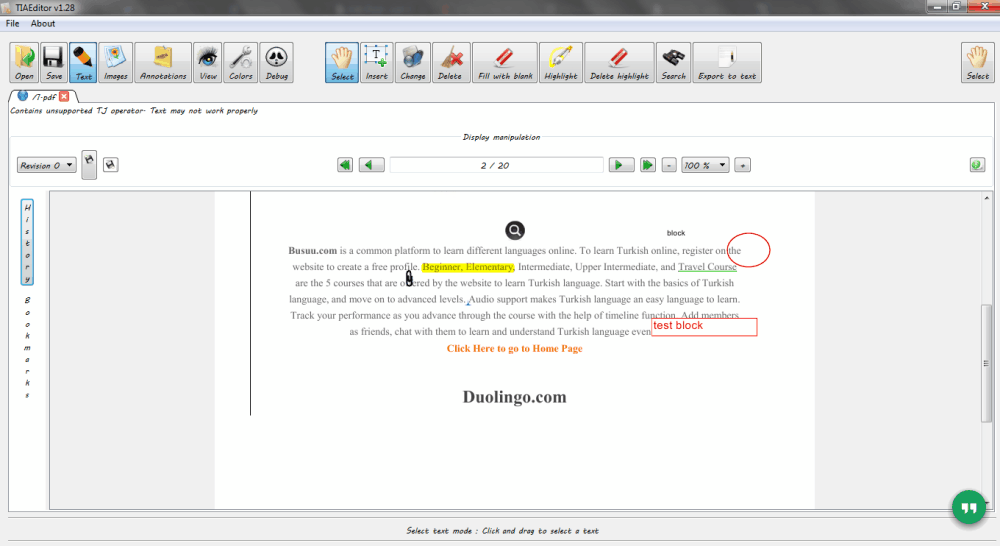The height and width of the screenshot is (546, 1000).
Task: Click the Select hand button at far right
Action: click(978, 63)
